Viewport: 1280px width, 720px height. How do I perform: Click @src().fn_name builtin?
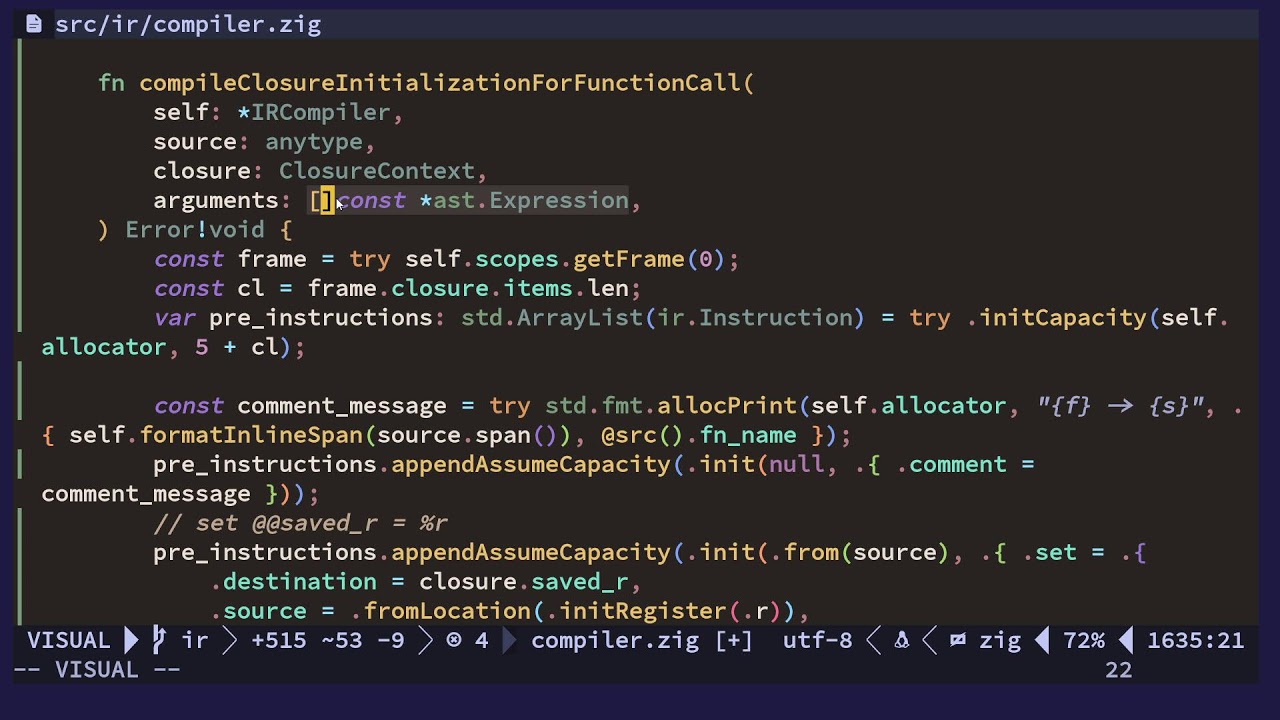pyautogui.click(x=698, y=435)
